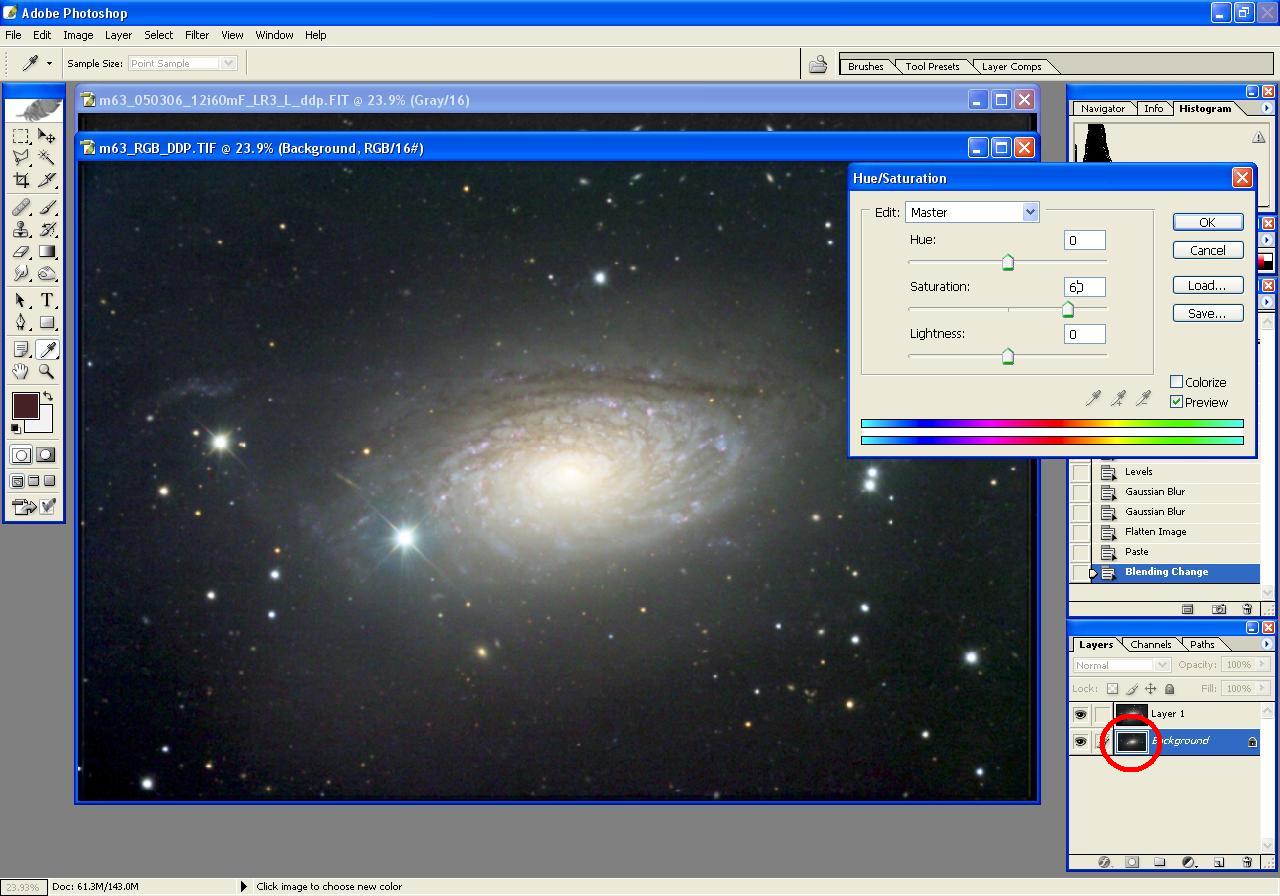1280x896 pixels.
Task: Select the Rectangle shape tool
Action: point(46,322)
